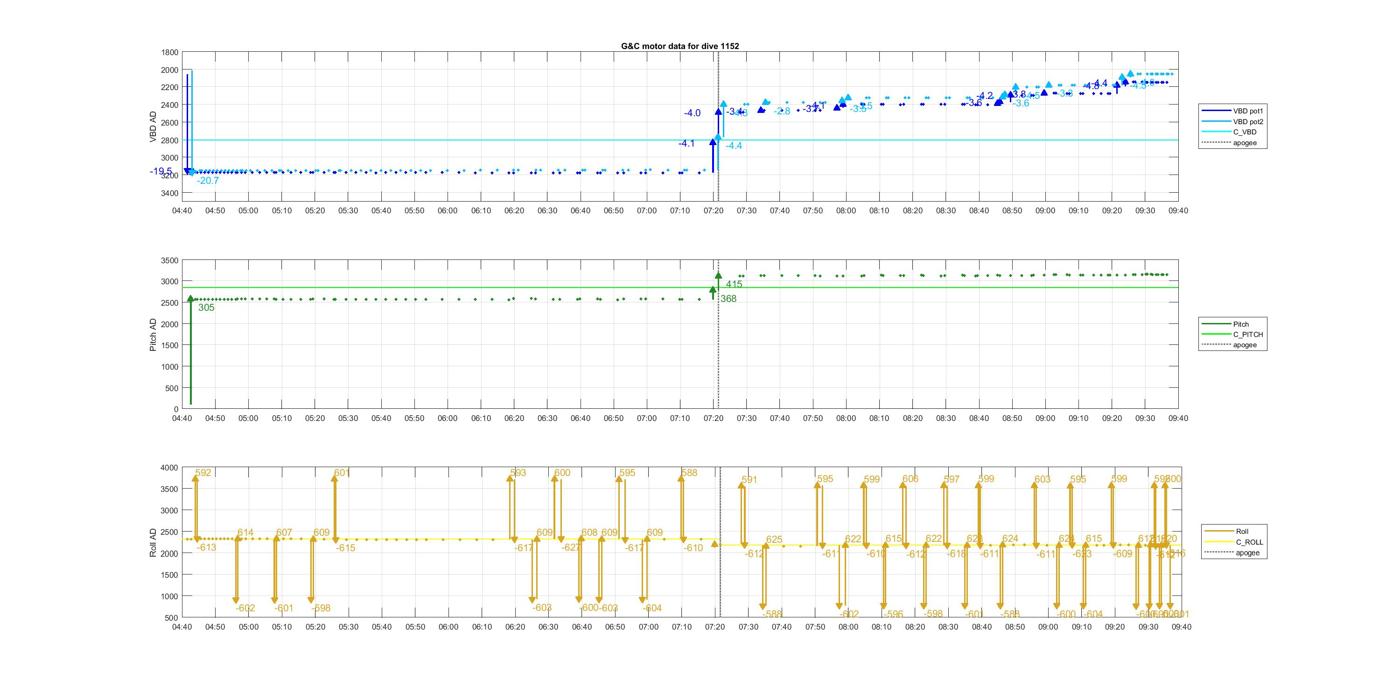The height and width of the screenshot is (693, 1400).
Task: Click the '08:00' time tick under Roll plot
Action: click(x=847, y=628)
